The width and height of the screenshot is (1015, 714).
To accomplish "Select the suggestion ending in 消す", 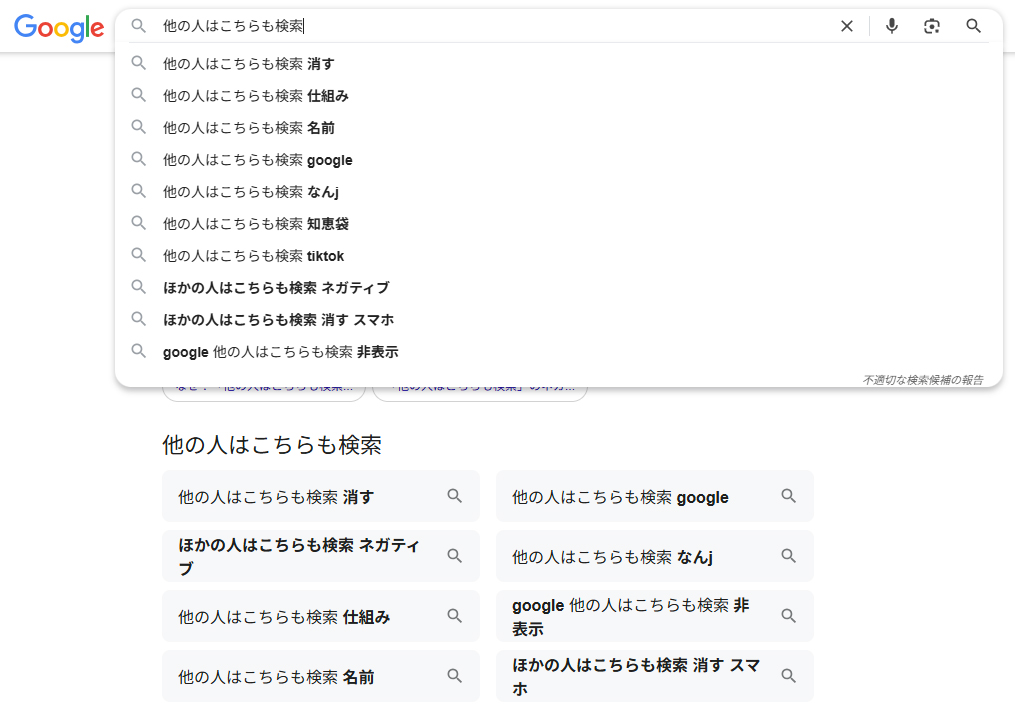I will (x=249, y=64).
